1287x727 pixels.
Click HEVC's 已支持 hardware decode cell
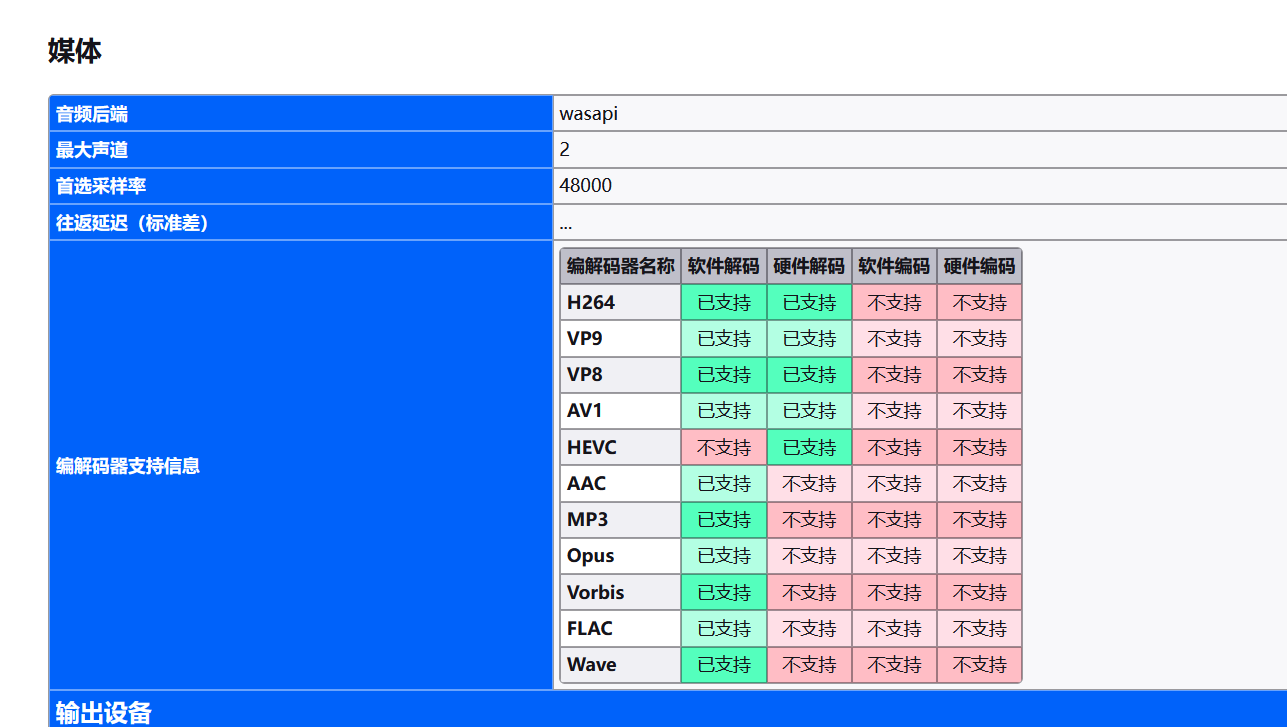(809, 447)
